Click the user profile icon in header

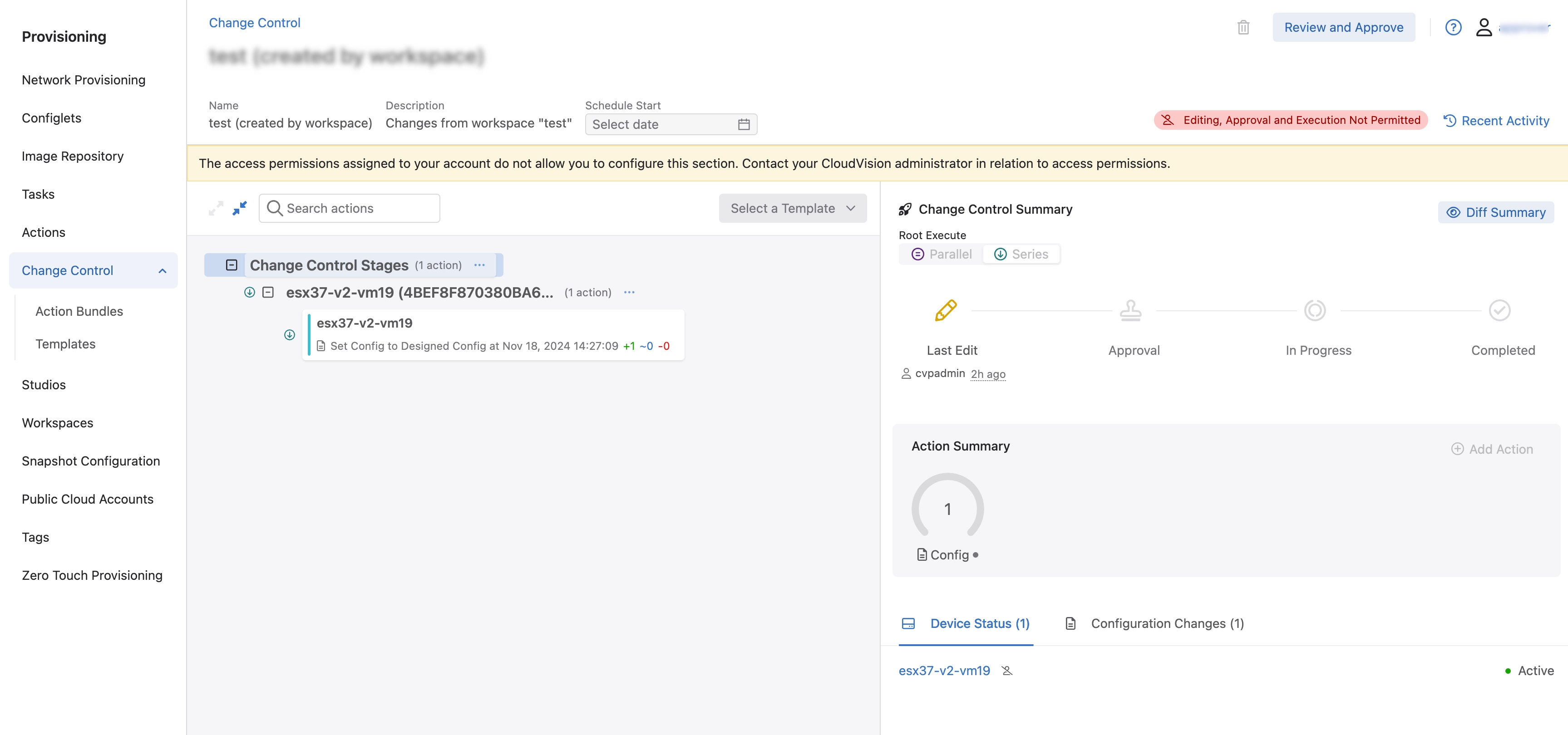[x=1484, y=27]
